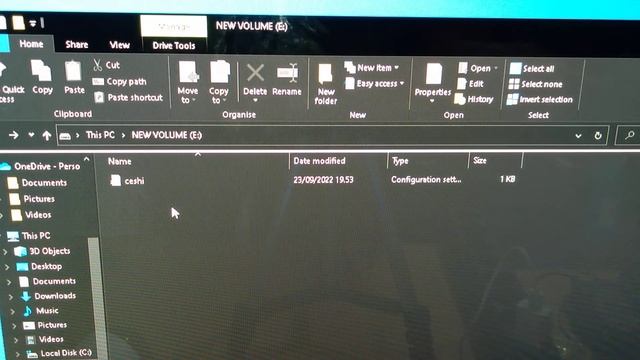Refresh the current folder view
The image size is (640, 360).
pos(598,136)
